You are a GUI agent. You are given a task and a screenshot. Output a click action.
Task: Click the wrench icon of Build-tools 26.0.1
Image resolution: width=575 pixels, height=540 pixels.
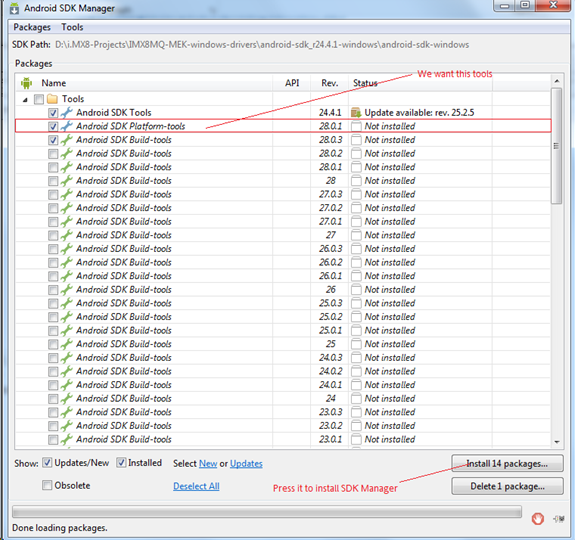(66, 276)
